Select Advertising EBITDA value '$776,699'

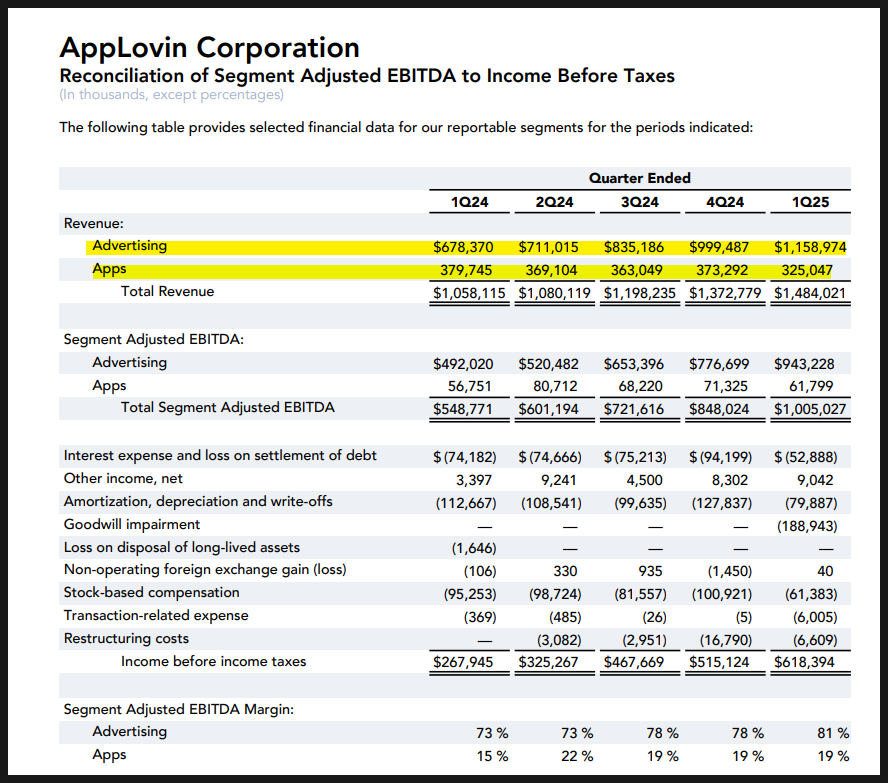pyautogui.click(x=719, y=364)
